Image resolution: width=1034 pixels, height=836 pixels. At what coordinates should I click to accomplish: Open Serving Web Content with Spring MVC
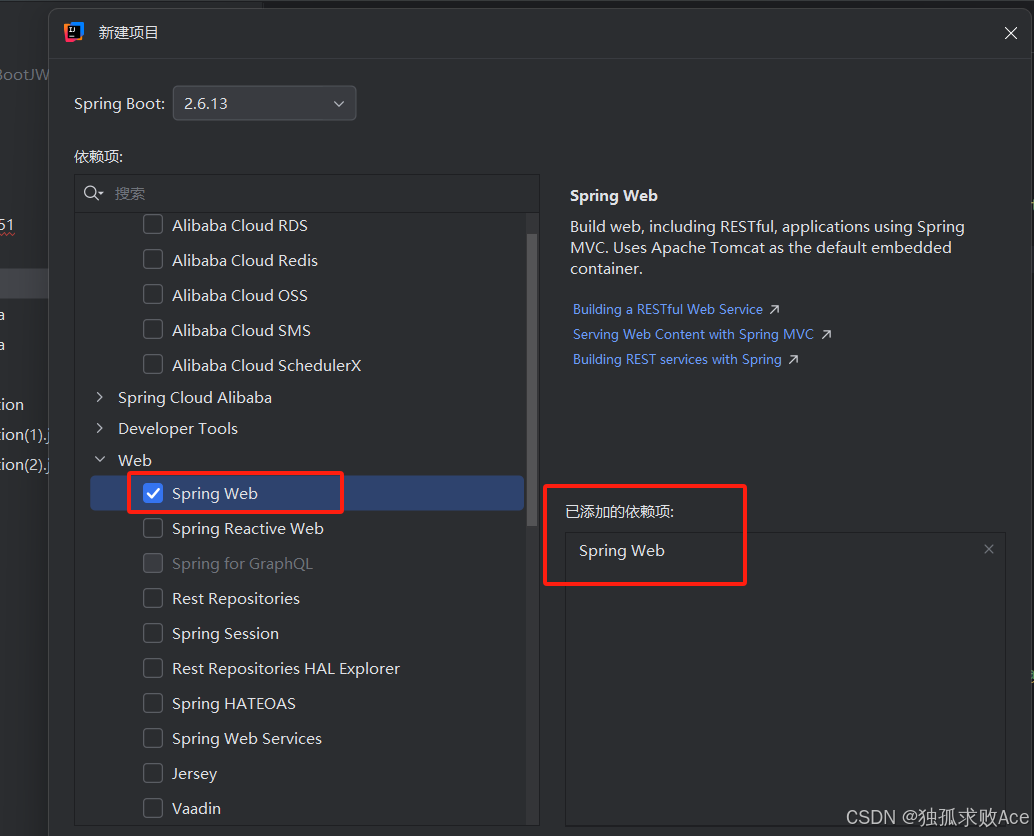pyautogui.click(x=693, y=334)
